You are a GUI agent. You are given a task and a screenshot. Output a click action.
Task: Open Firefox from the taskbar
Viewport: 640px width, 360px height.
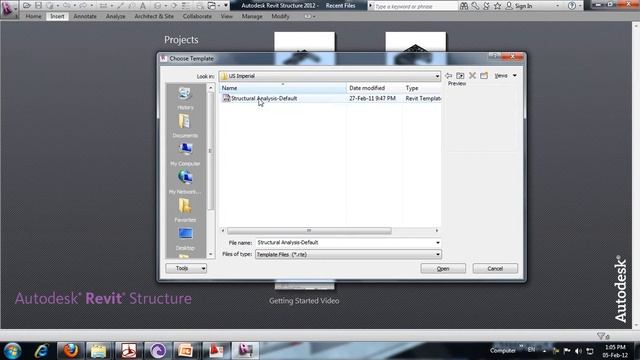[70, 351]
